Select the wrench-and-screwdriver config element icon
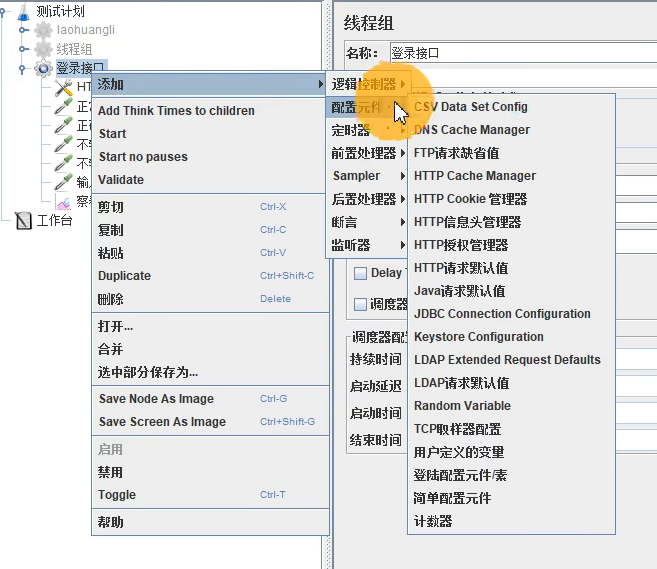The image size is (657, 569). tap(64, 88)
